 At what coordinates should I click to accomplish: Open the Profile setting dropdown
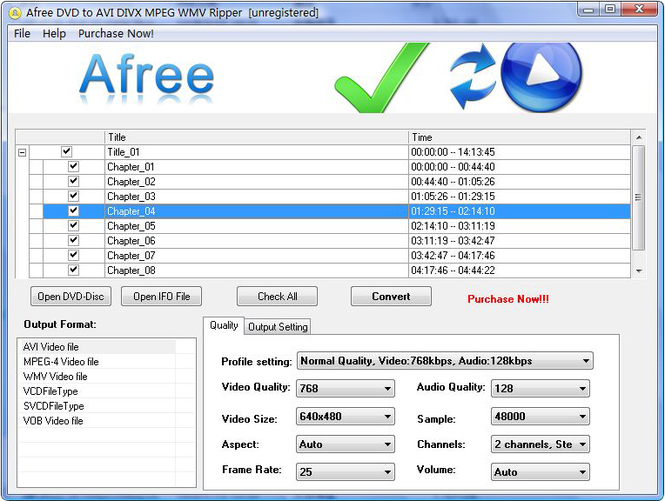tap(445, 361)
